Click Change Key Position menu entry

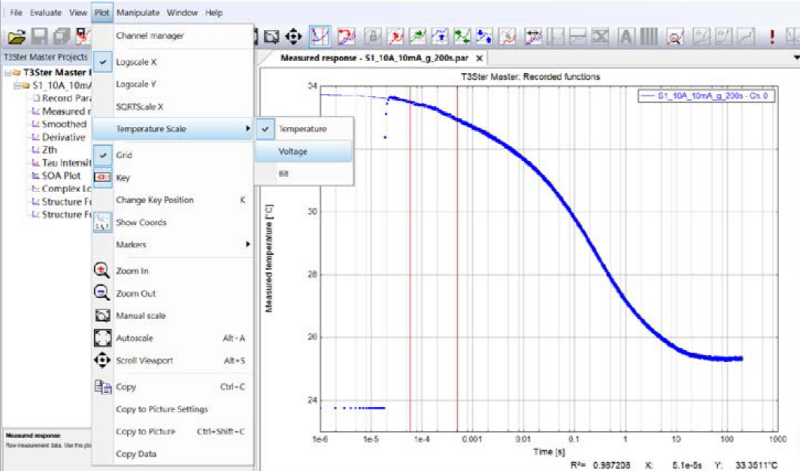click(173, 200)
